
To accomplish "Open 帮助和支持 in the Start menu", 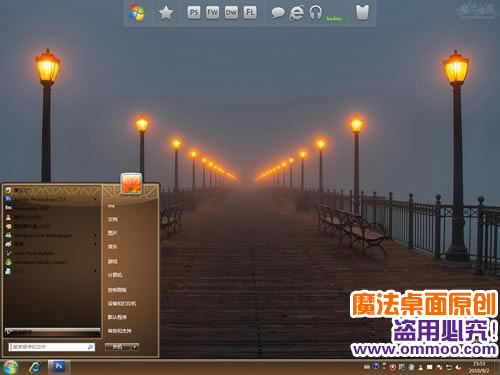I will (120, 331).
